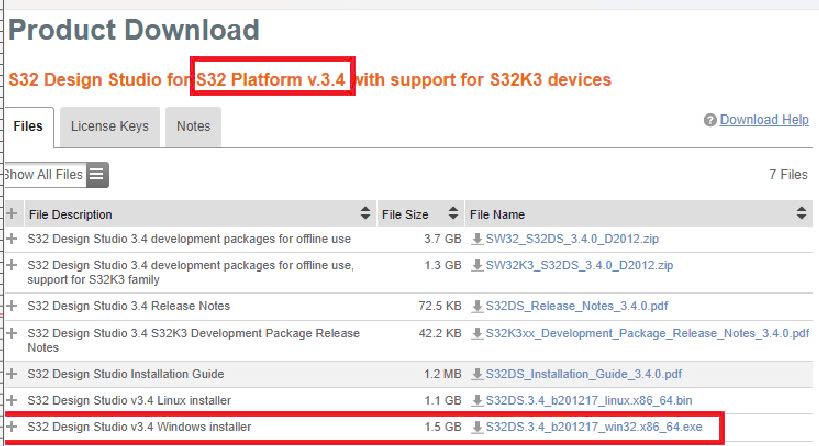Expand the Windows installer row details

(x=12, y=427)
